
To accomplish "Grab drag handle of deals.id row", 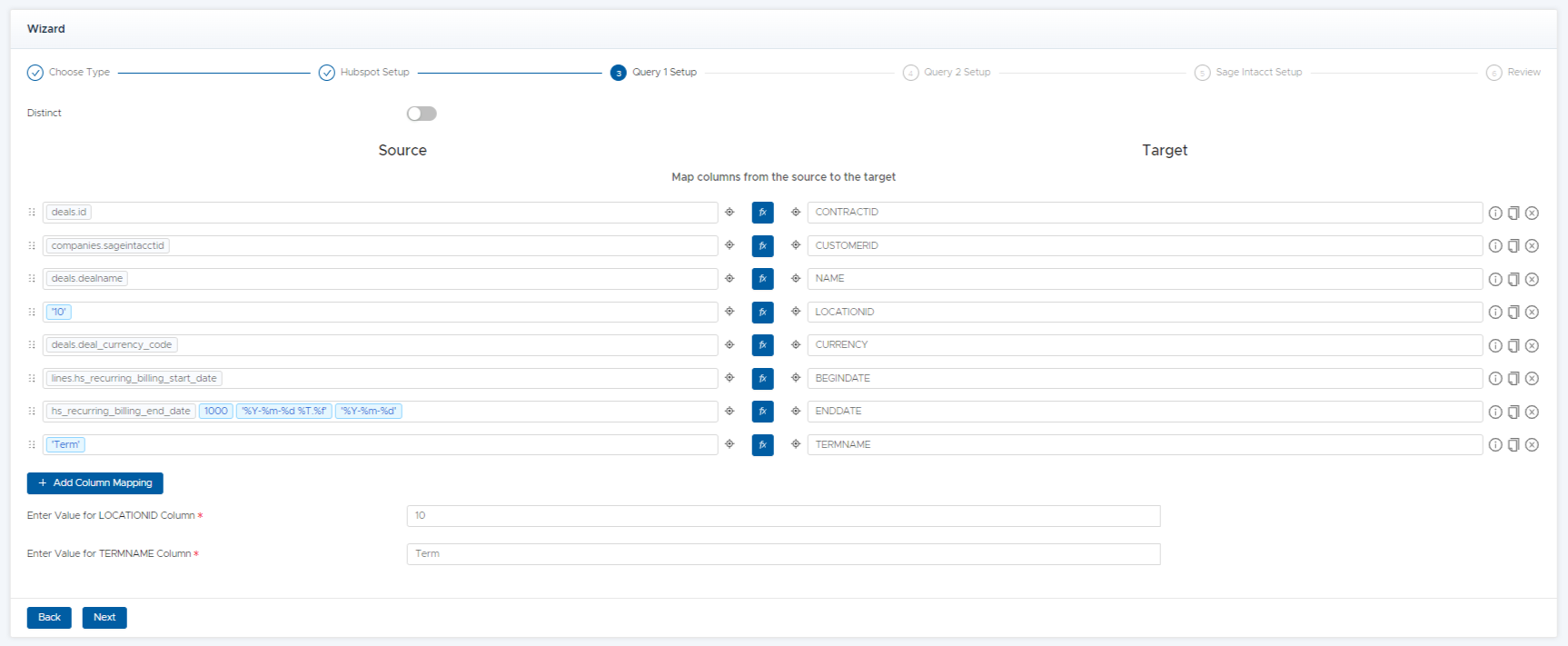I will [32, 212].
